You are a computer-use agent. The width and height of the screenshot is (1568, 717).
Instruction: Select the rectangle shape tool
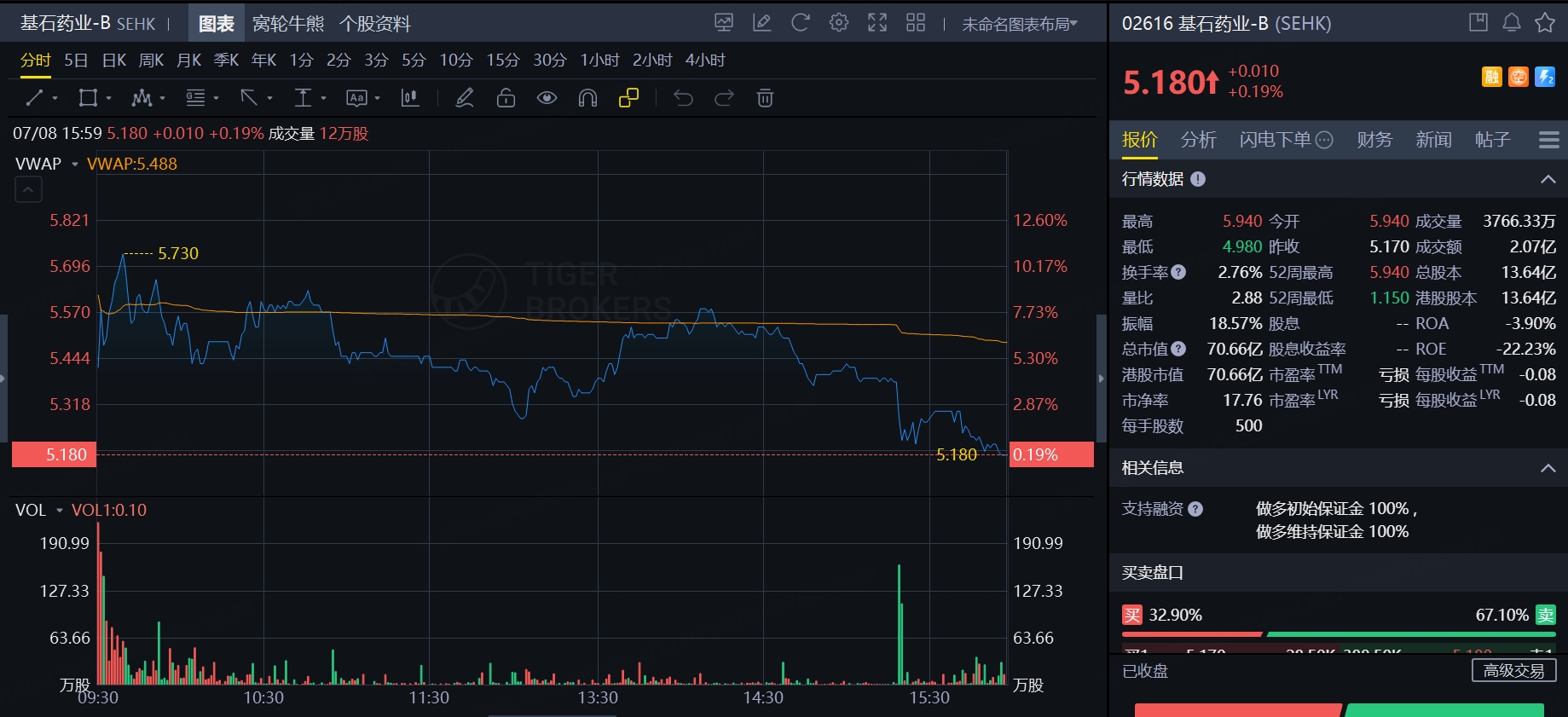click(87, 98)
